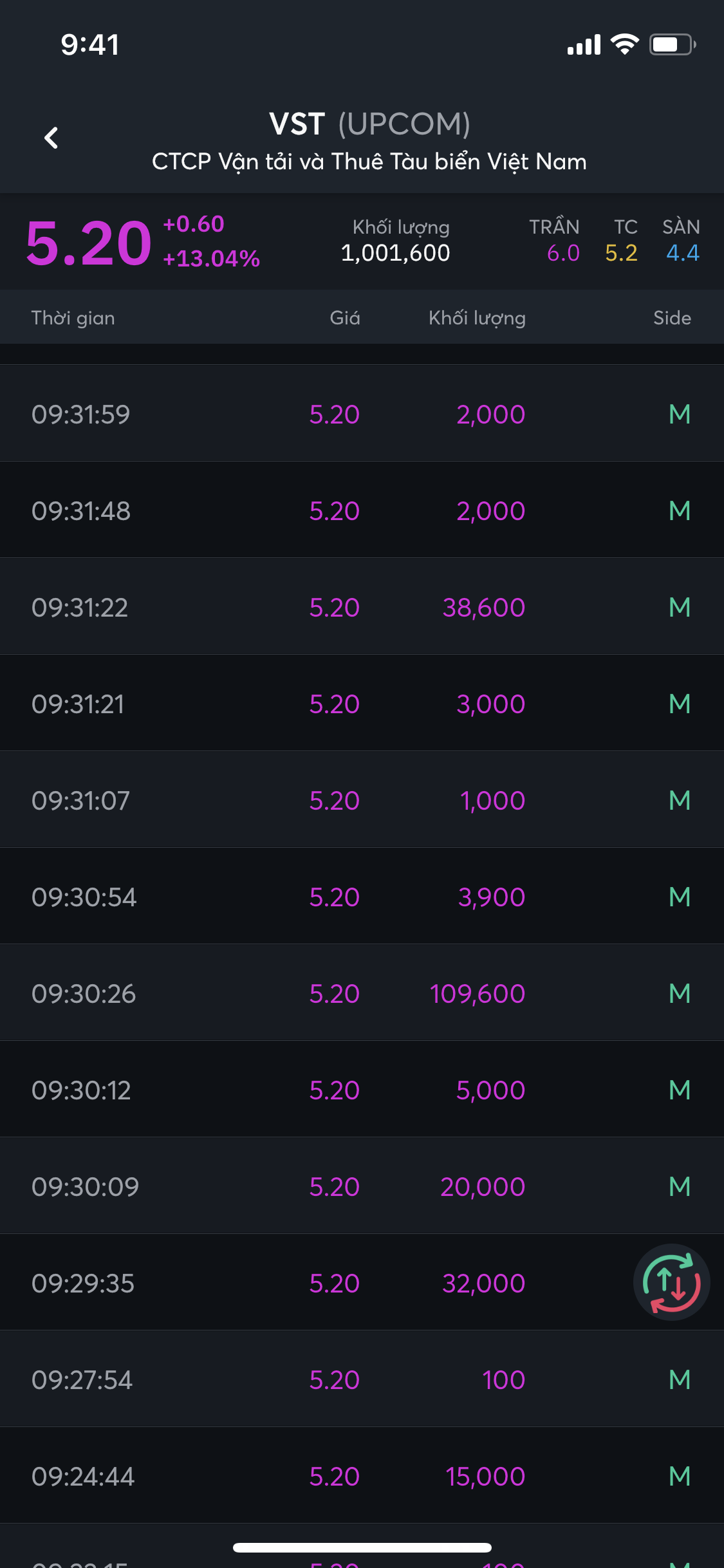The image size is (724, 1568).
Task: Tap the VST (UPCOM) ticker title
Action: [x=369, y=124]
